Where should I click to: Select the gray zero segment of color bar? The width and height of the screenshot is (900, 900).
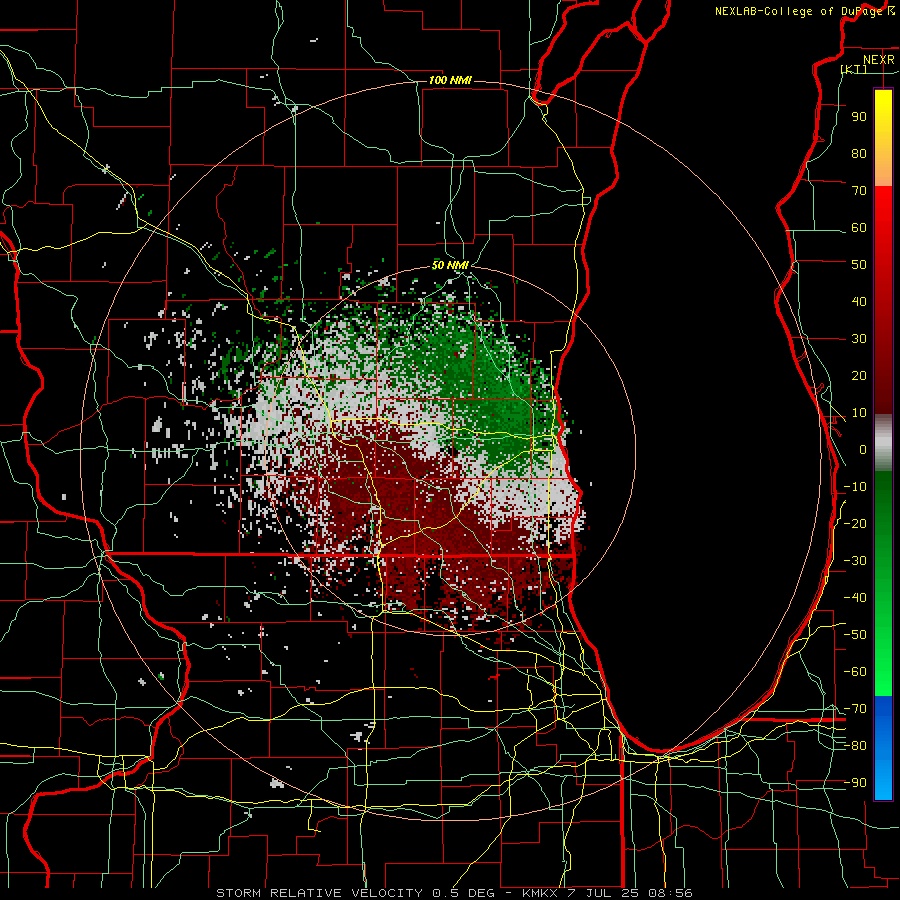pyautogui.click(x=883, y=442)
